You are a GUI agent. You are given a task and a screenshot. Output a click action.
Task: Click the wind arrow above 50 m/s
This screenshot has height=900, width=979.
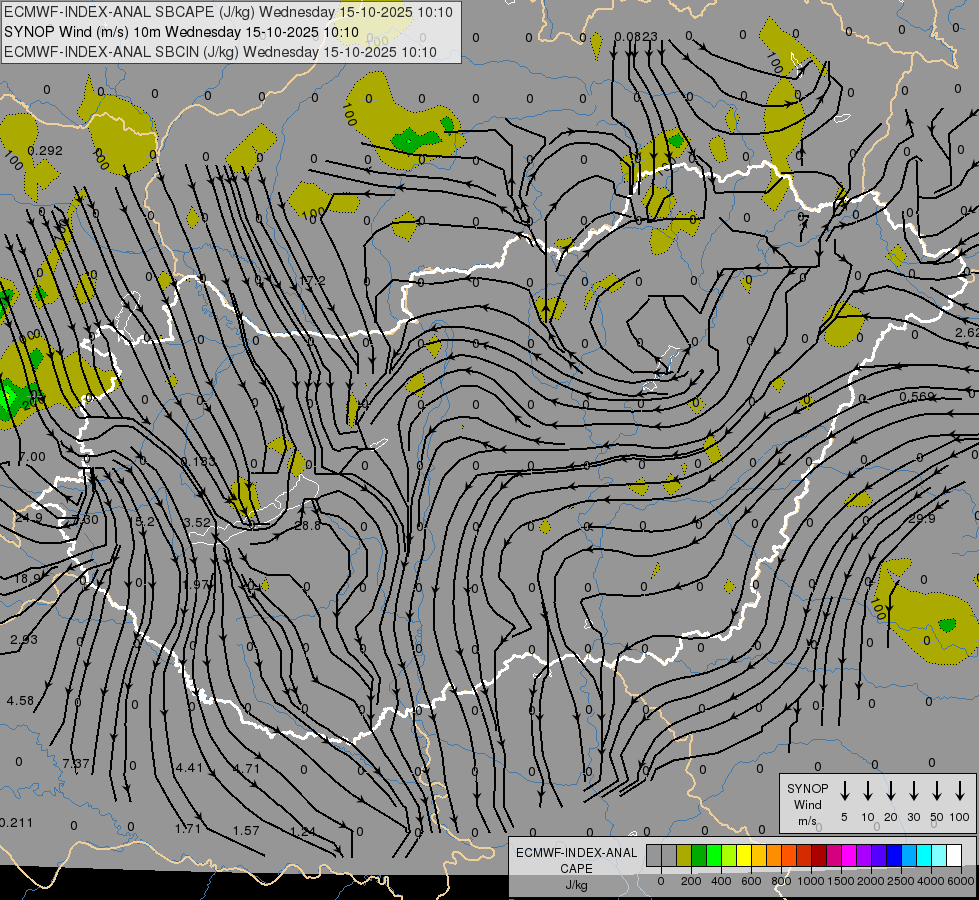(937, 791)
